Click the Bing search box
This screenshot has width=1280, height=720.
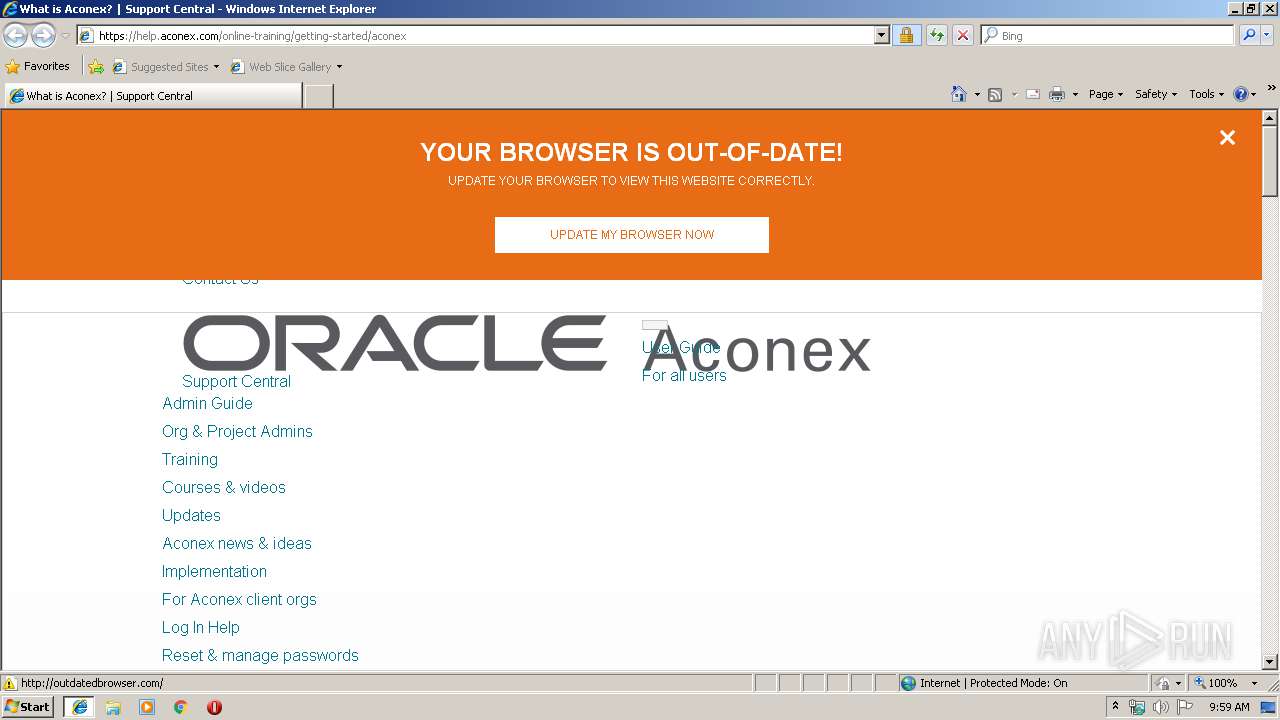coord(1107,36)
